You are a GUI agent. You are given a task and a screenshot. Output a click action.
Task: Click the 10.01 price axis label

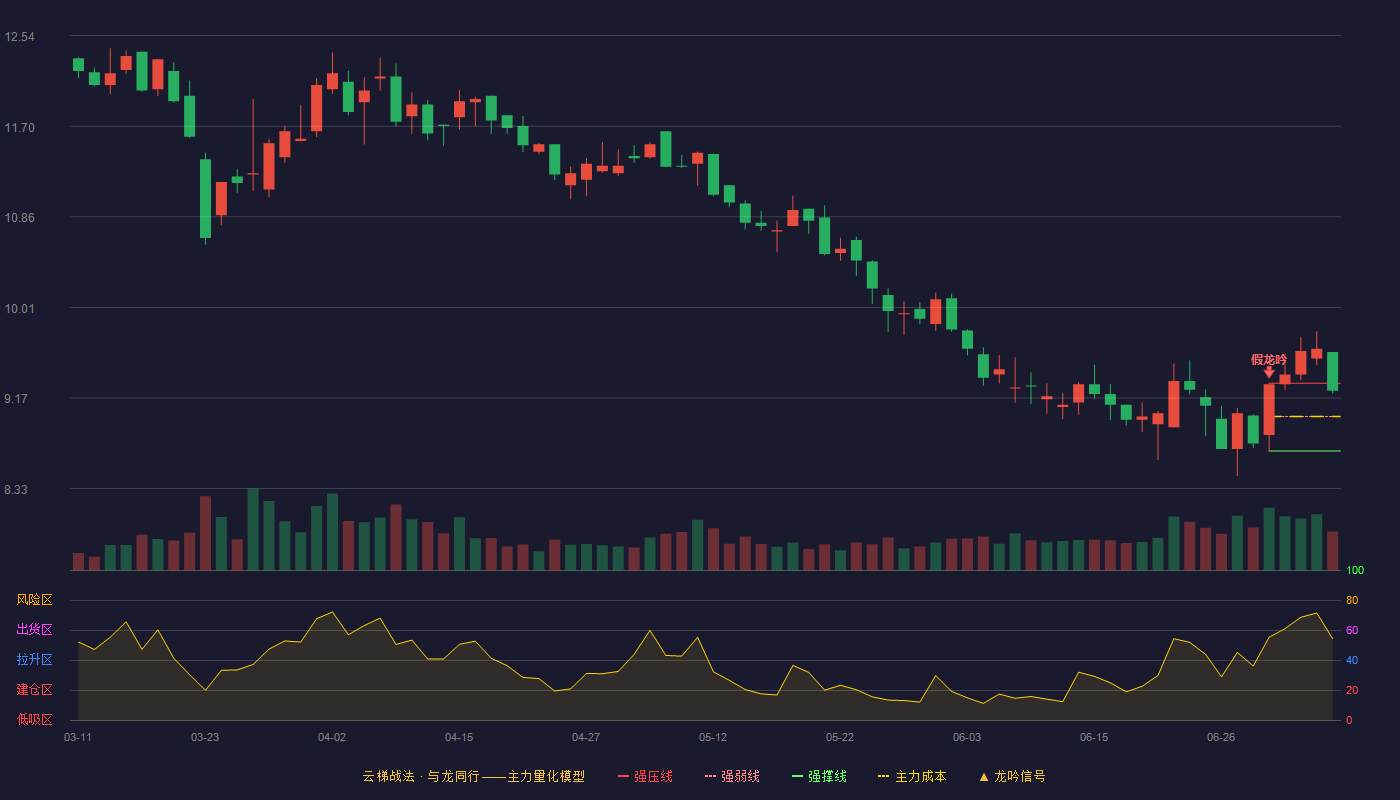(x=19, y=308)
